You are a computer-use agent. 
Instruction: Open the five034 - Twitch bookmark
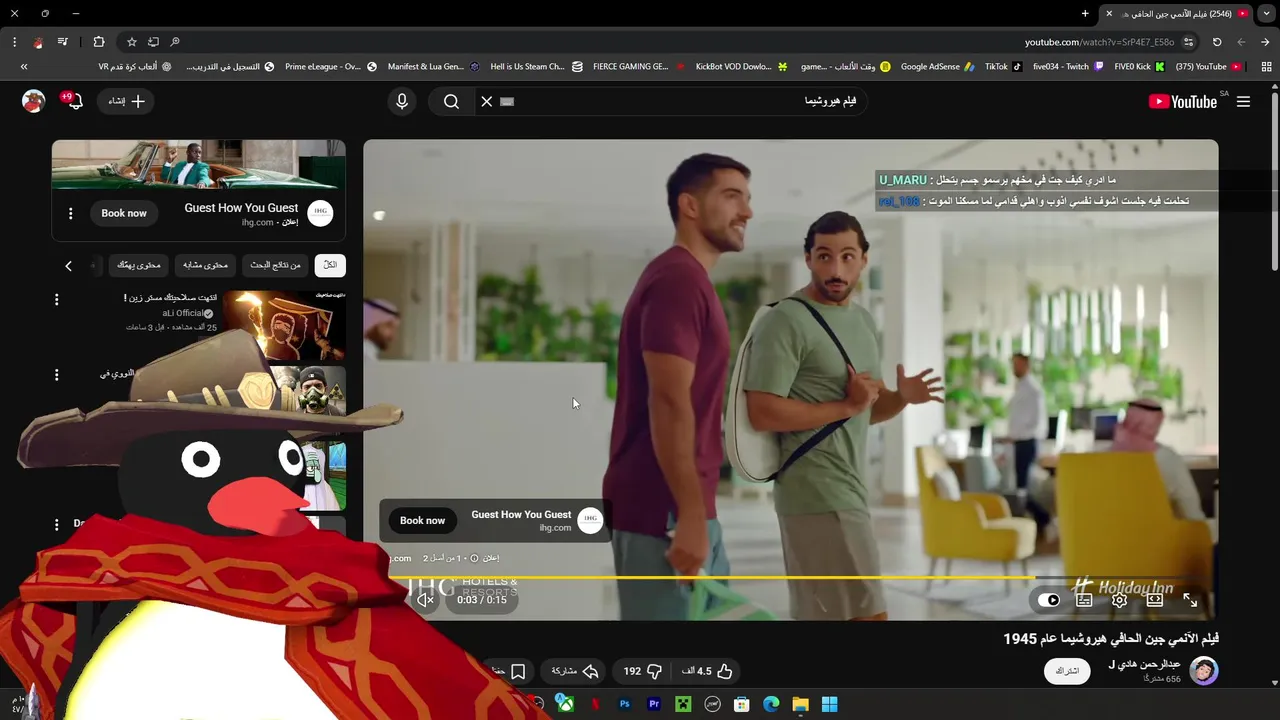[1068, 67]
